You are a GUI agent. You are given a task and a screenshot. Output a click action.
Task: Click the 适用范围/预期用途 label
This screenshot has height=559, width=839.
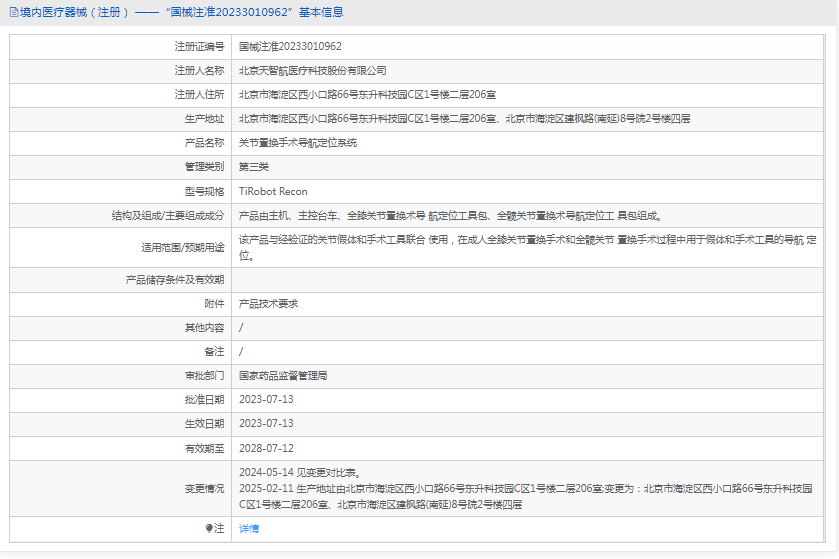(x=183, y=248)
